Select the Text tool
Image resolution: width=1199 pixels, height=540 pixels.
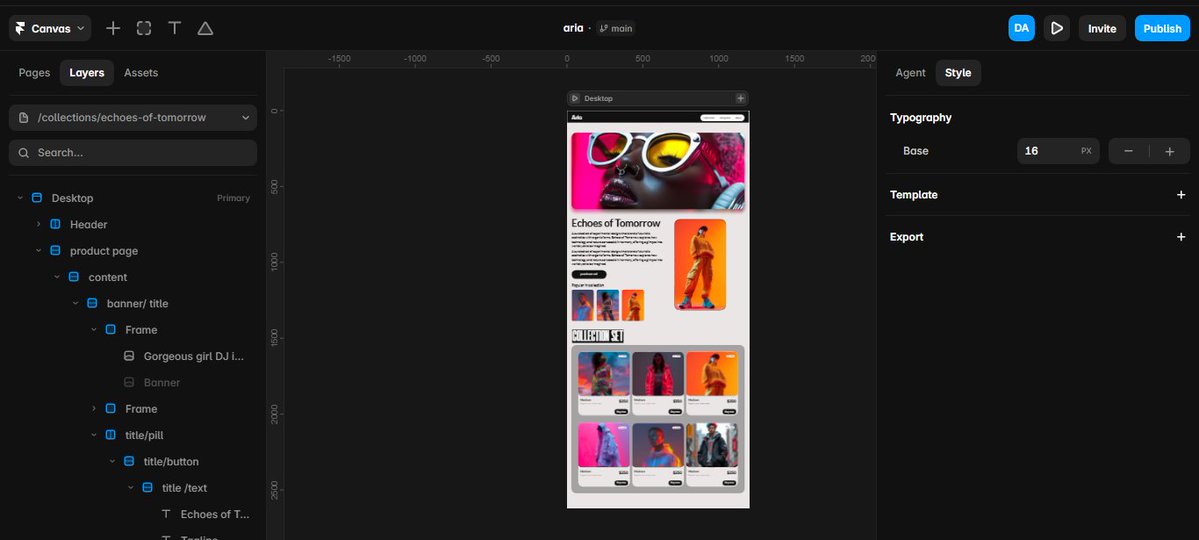(174, 28)
